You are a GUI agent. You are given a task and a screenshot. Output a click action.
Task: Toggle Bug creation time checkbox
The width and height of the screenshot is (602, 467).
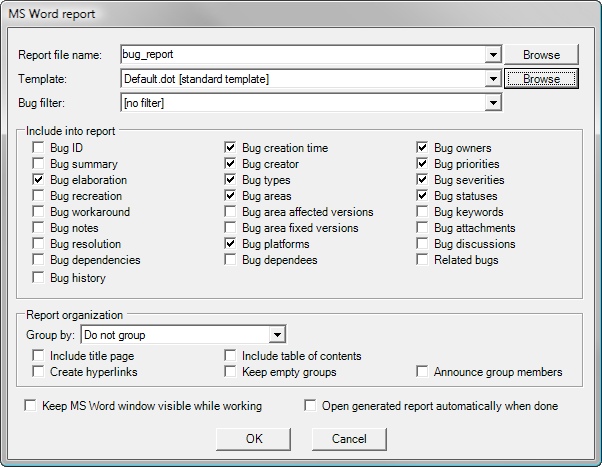point(232,148)
